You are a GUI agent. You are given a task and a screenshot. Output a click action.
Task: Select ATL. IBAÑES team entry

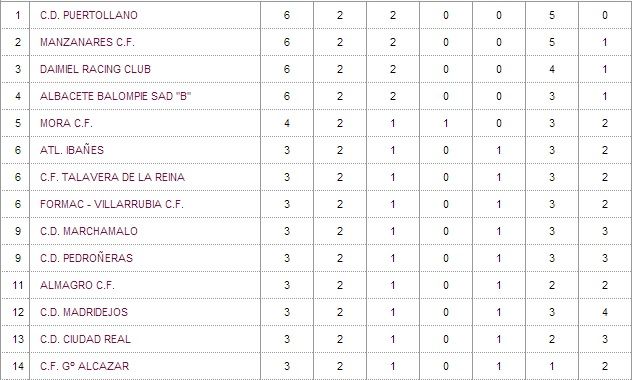[72, 150]
